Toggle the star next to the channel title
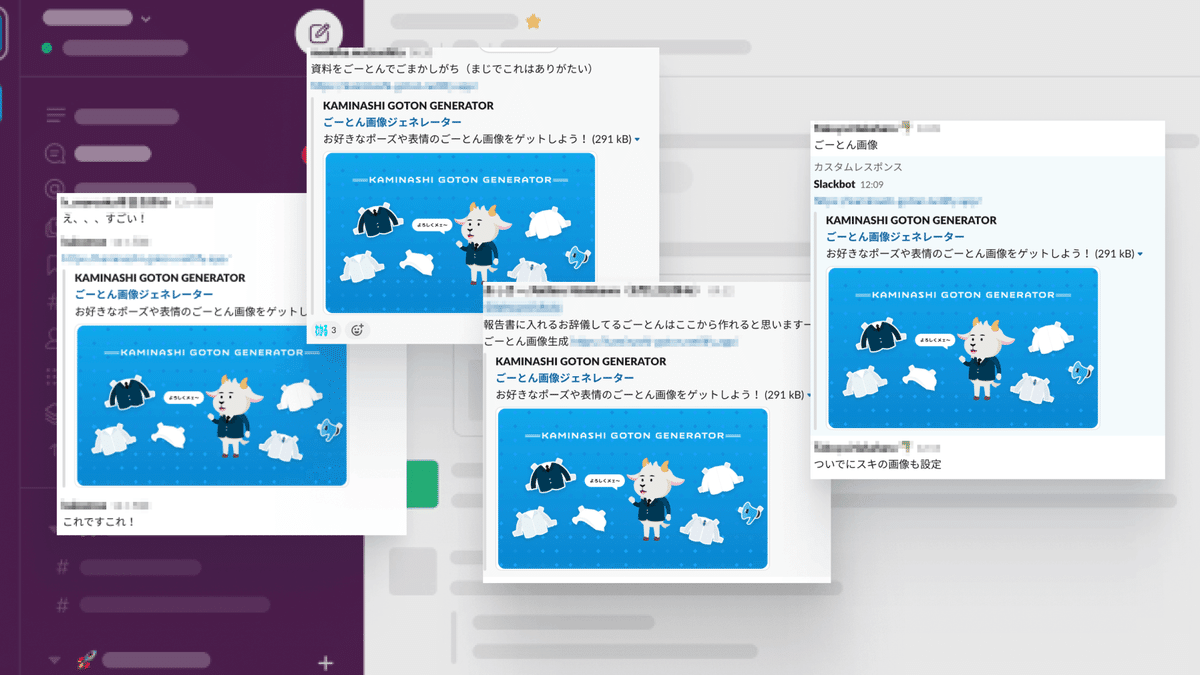Viewport: 1200px width, 675px height. 534,21
